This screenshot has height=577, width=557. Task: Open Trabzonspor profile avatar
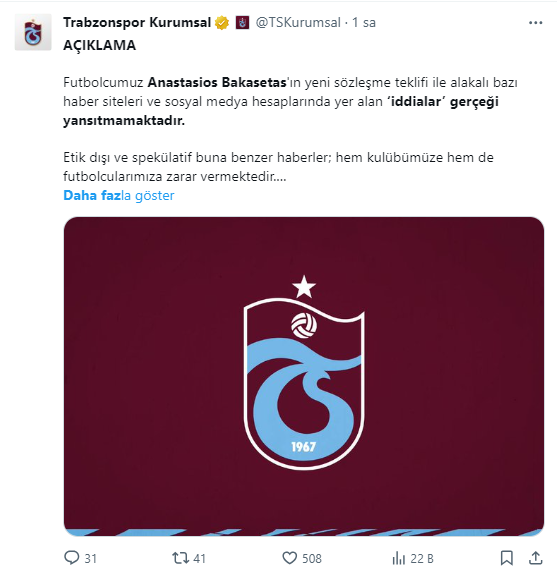33,32
